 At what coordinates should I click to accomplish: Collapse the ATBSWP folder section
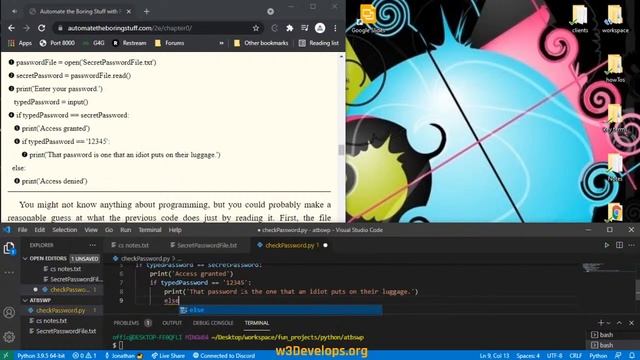click(x=26, y=300)
